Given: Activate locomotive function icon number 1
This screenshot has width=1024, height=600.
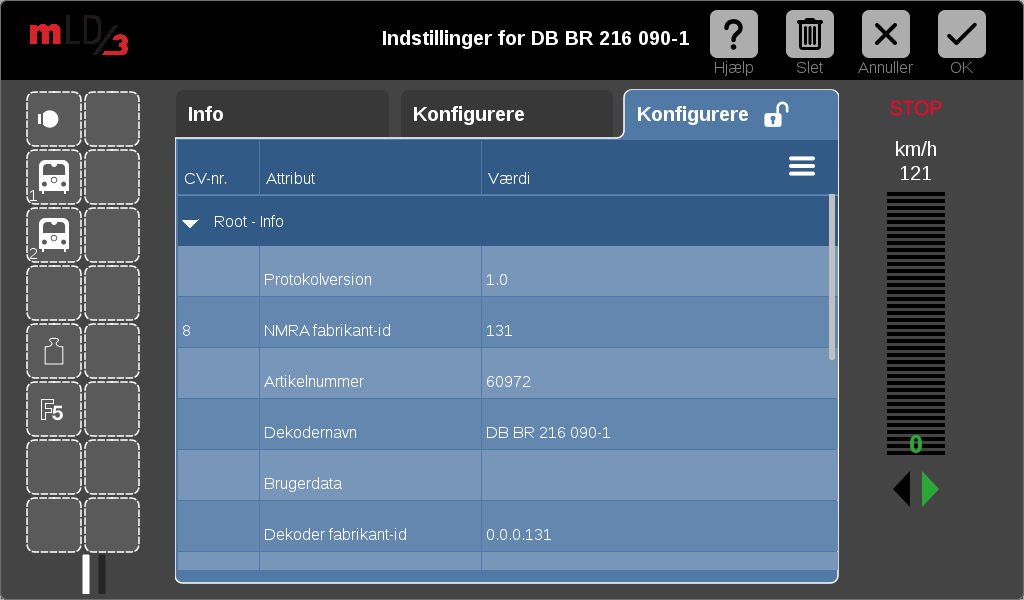Looking at the screenshot, I should pos(54,177).
